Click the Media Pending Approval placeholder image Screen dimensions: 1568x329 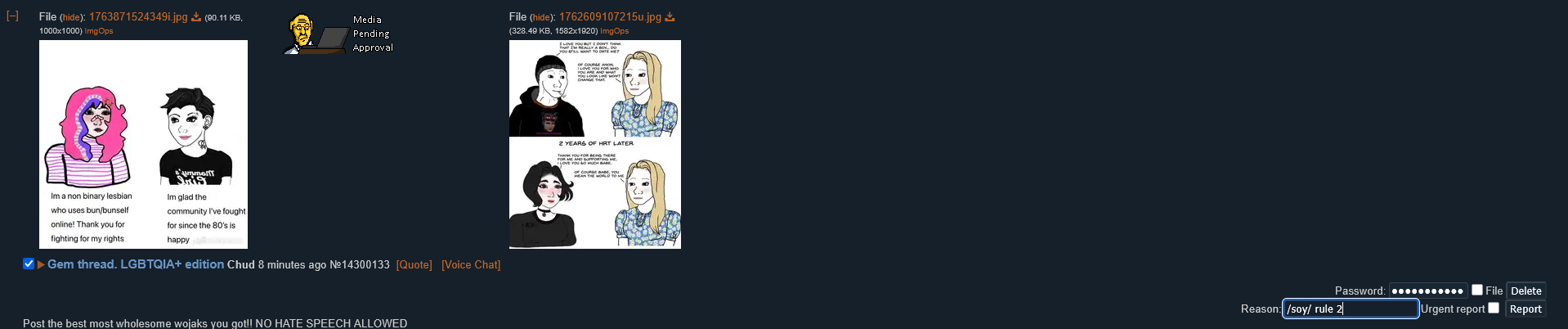point(338,34)
